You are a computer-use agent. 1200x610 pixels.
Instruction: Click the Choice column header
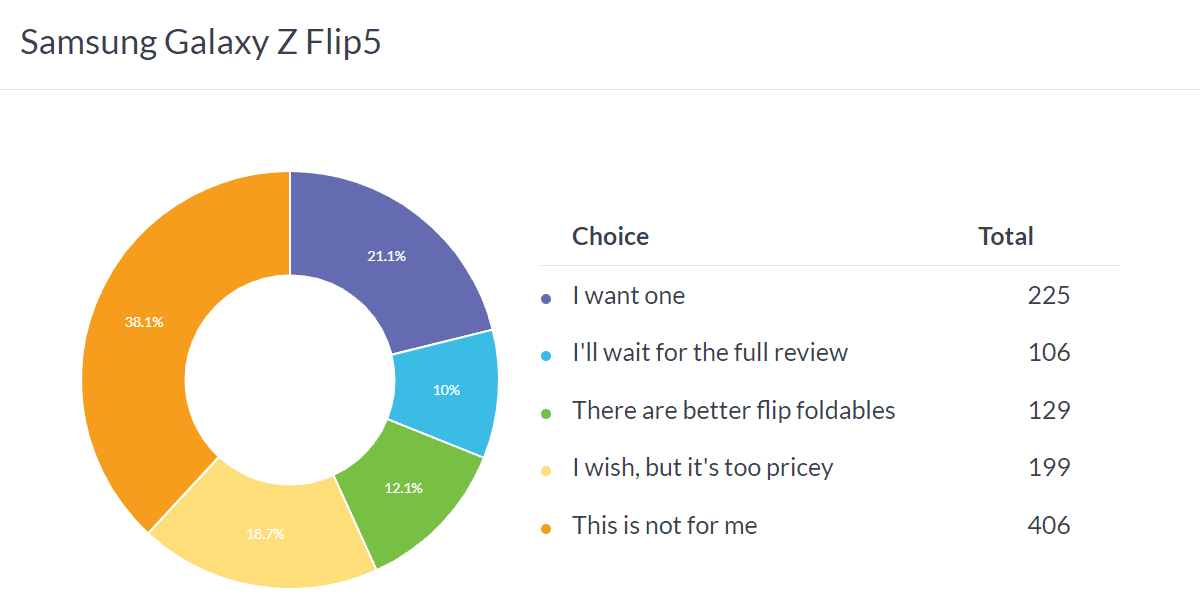pos(610,237)
